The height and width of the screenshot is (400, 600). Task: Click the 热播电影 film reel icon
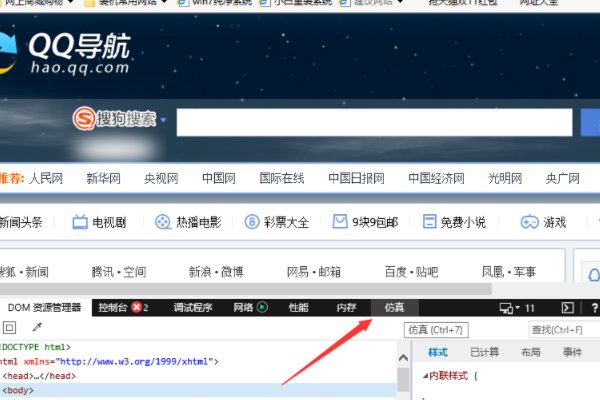click(x=163, y=222)
